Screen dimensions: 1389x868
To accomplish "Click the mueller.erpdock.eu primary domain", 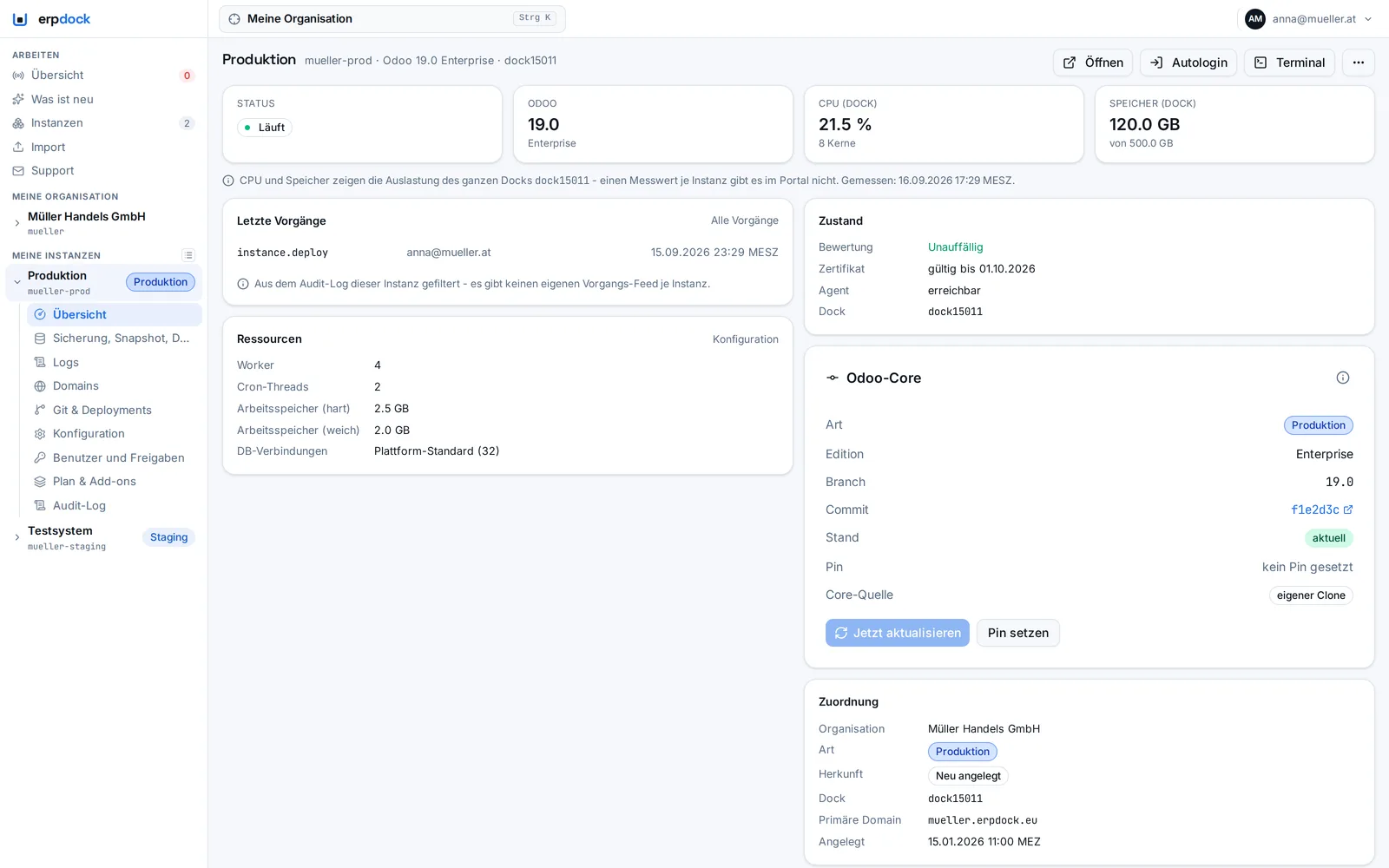I will 983,820.
